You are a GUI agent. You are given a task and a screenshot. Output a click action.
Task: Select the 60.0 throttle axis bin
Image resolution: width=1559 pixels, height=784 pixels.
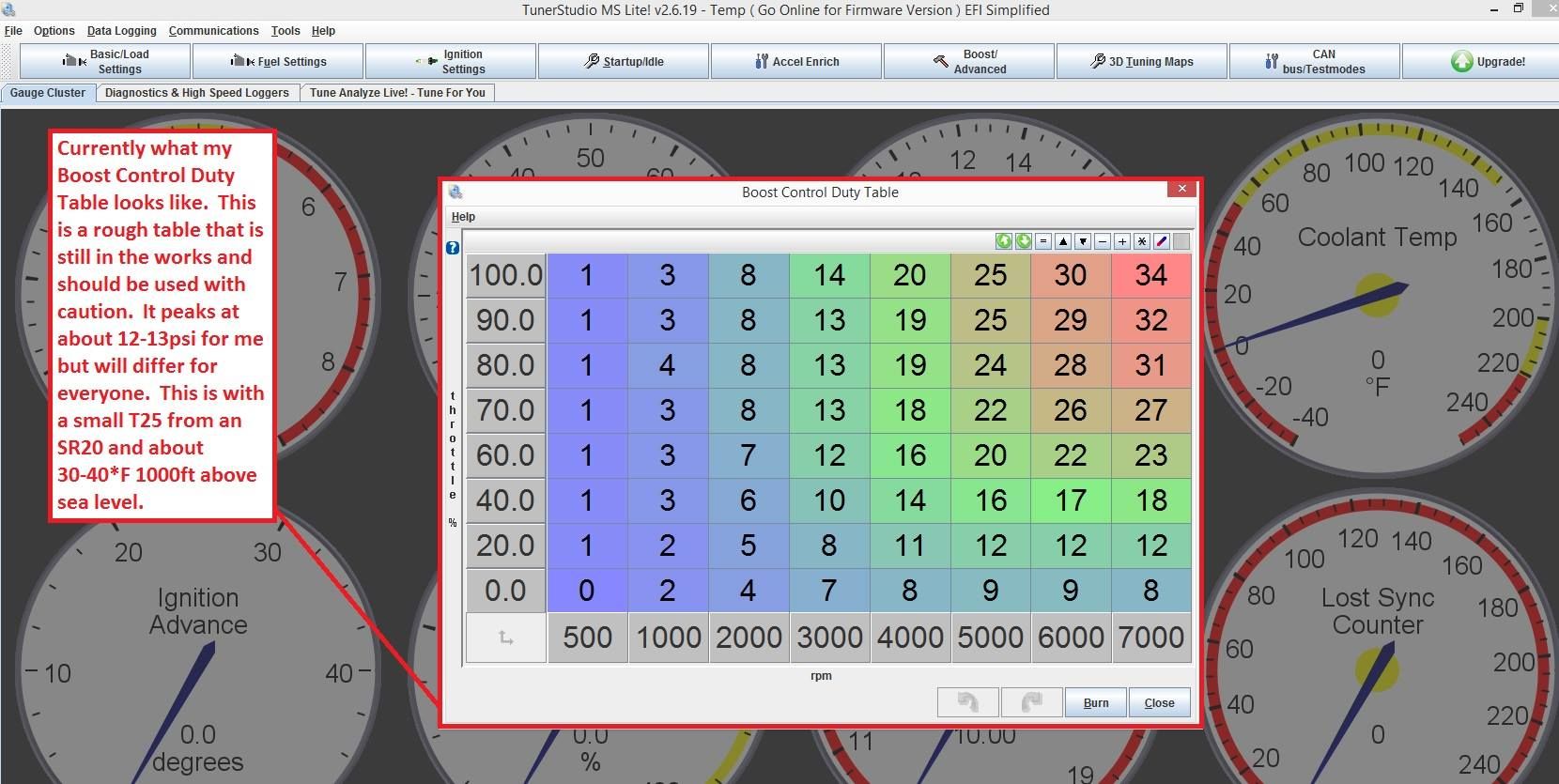506,455
